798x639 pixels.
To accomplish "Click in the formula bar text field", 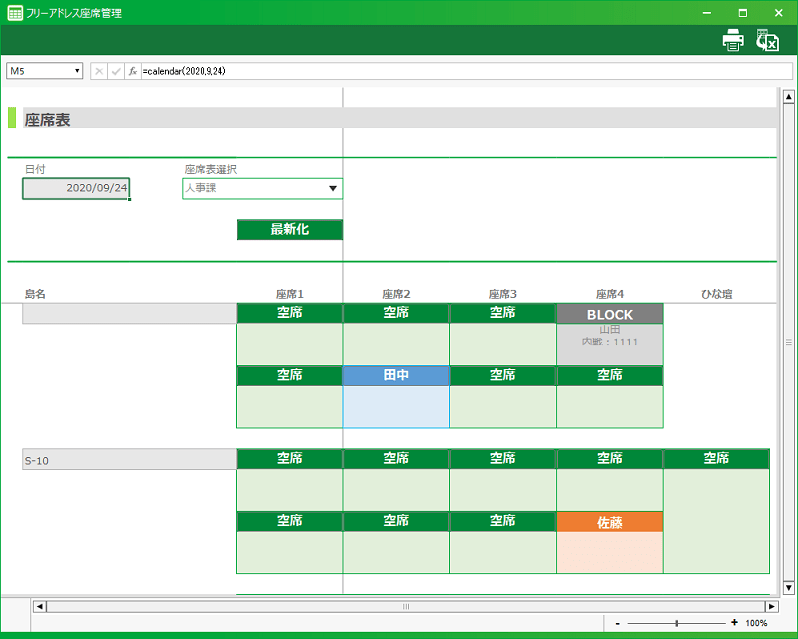I will point(450,71).
